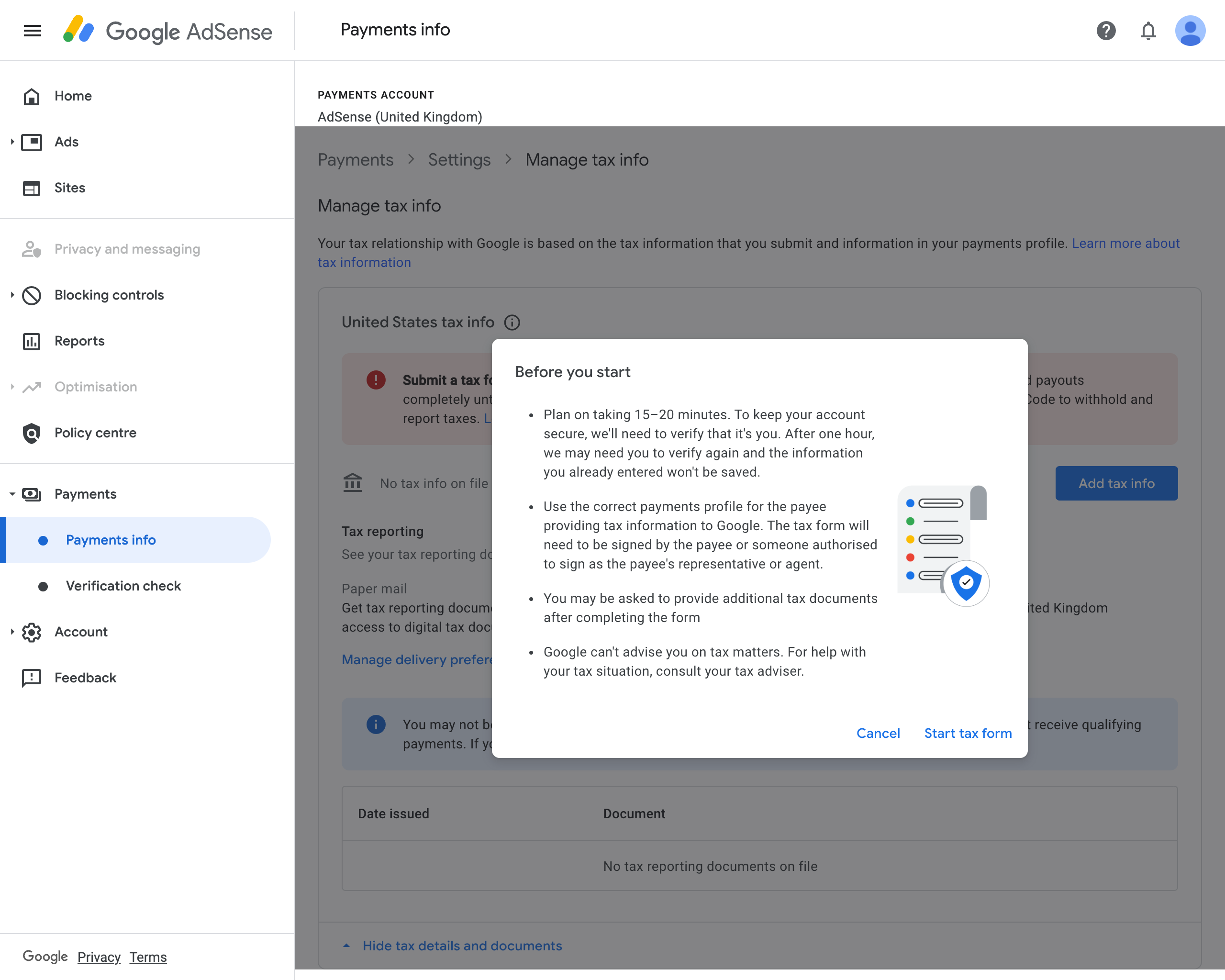This screenshot has height=980, width=1225.
Task: Open the Sites section
Action: click(x=69, y=188)
